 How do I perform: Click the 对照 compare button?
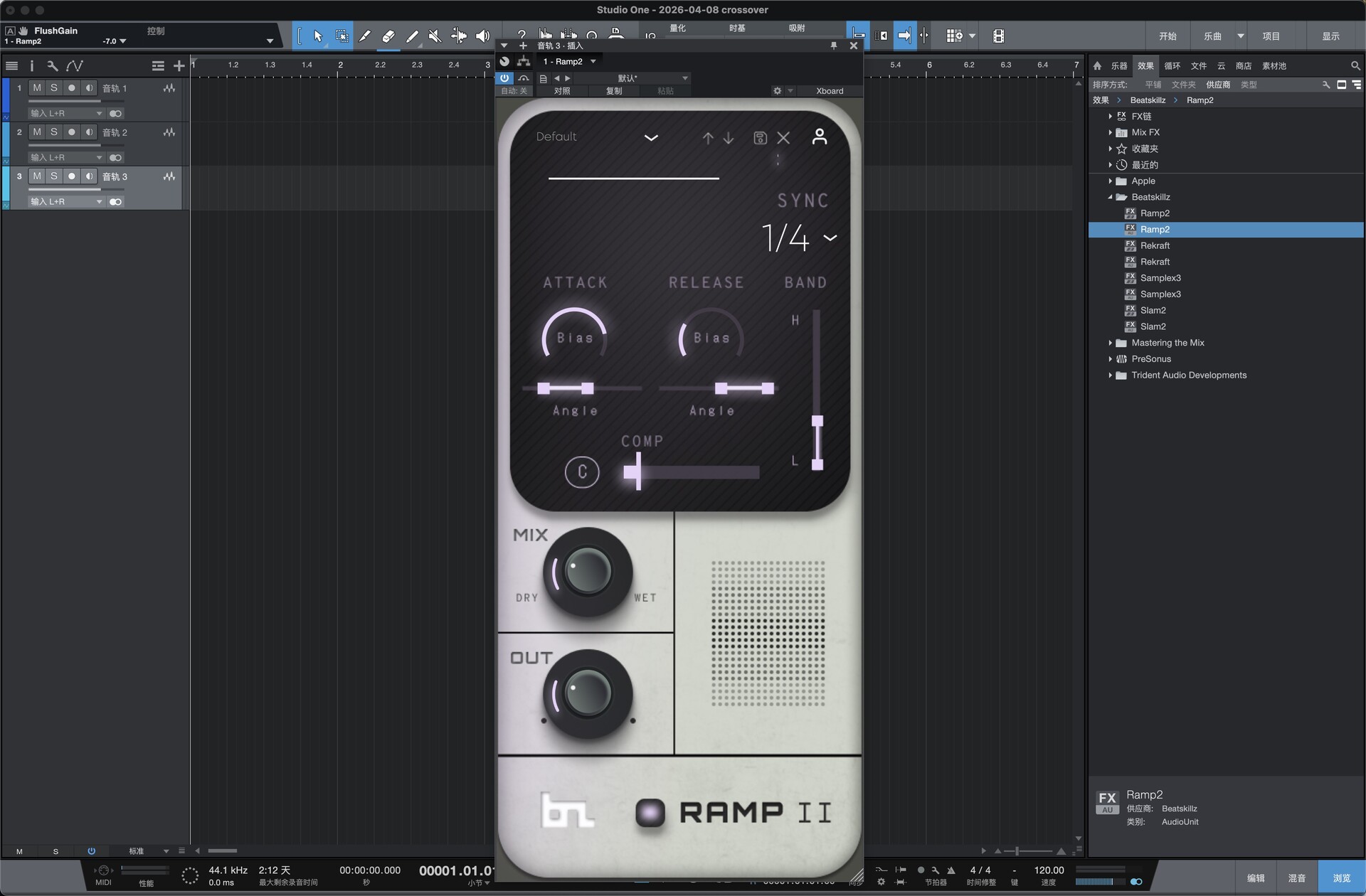coord(562,91)
